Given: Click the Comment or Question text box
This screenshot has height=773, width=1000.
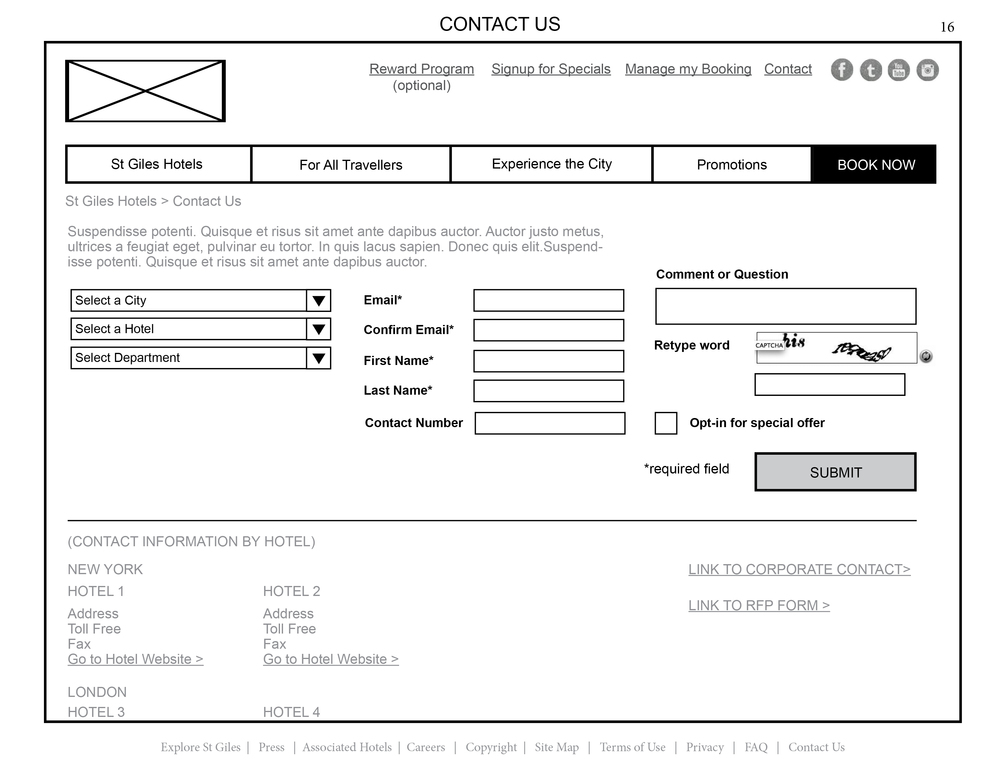Looking at the screenshot, I should (786, 306).
